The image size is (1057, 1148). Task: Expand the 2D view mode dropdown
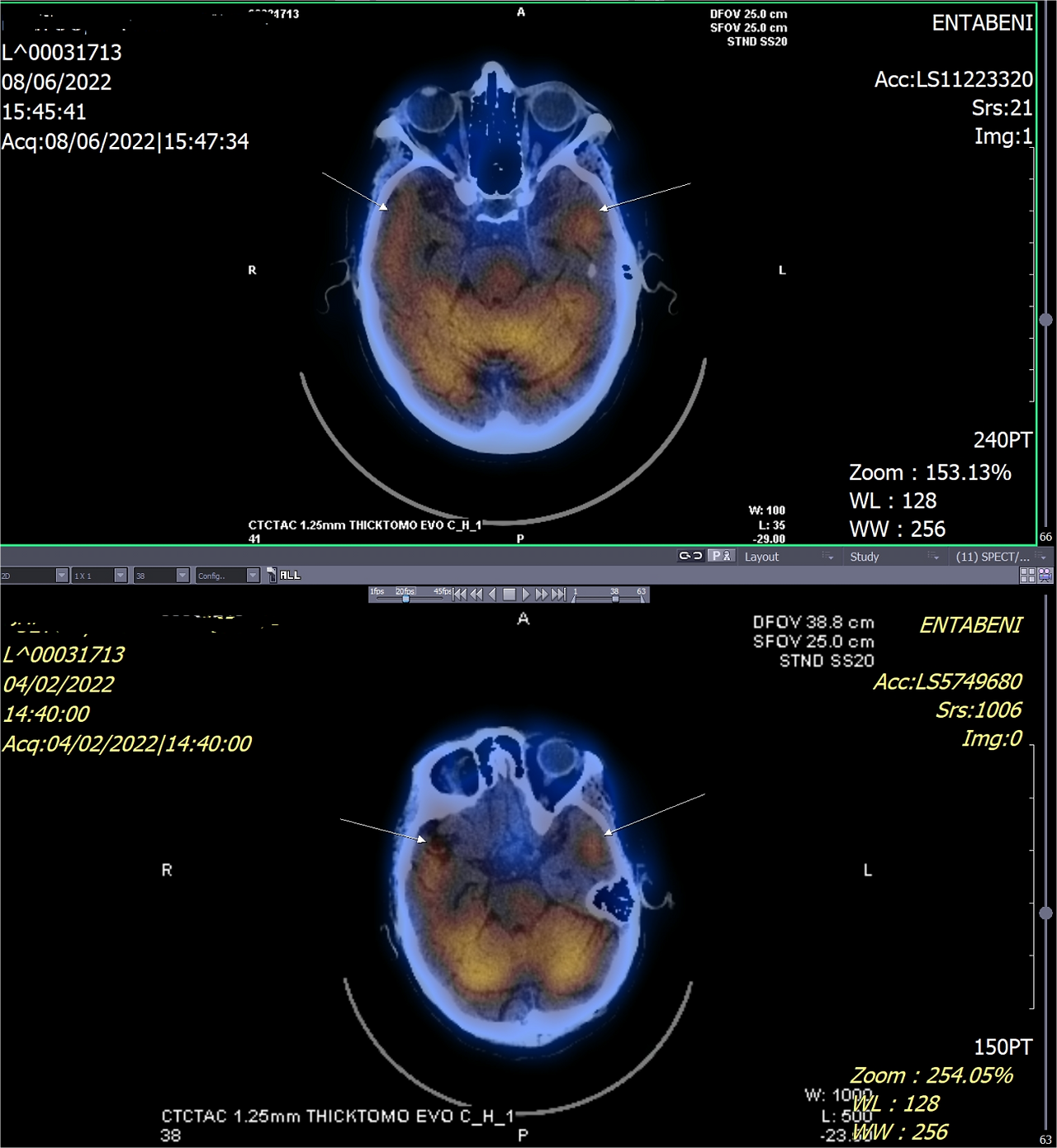point(34,576)
